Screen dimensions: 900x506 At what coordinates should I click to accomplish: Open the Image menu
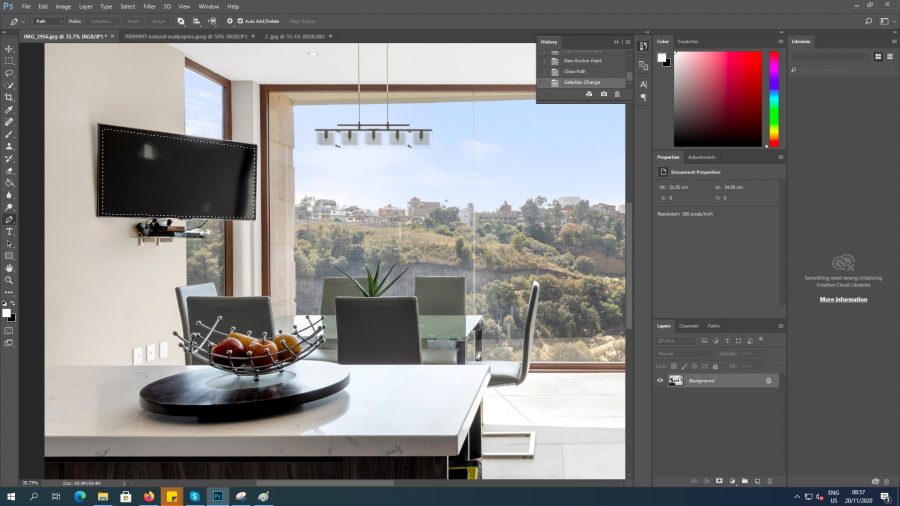(63, 6)
